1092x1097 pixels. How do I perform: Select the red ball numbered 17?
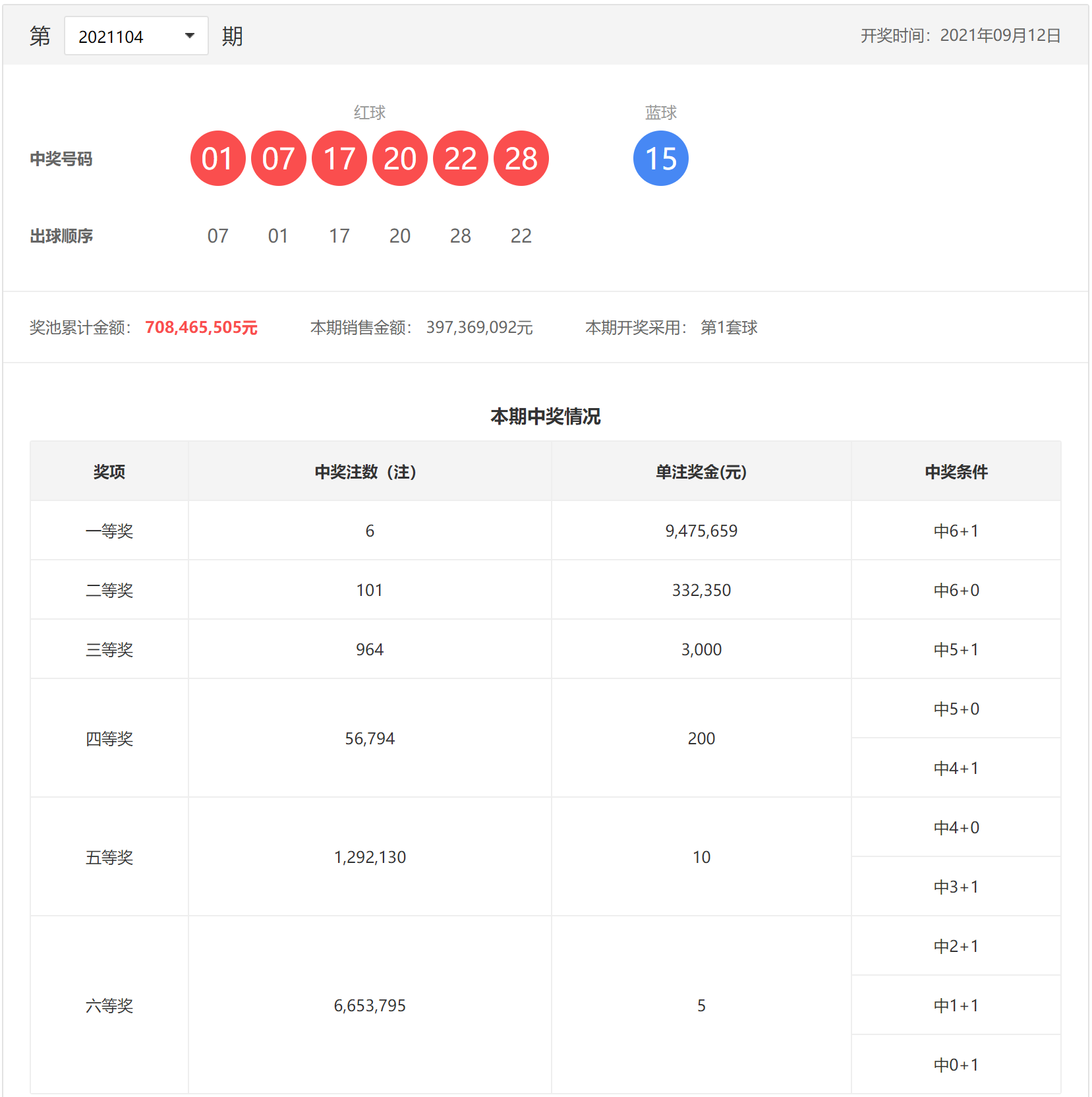click(x=339, y=159)
